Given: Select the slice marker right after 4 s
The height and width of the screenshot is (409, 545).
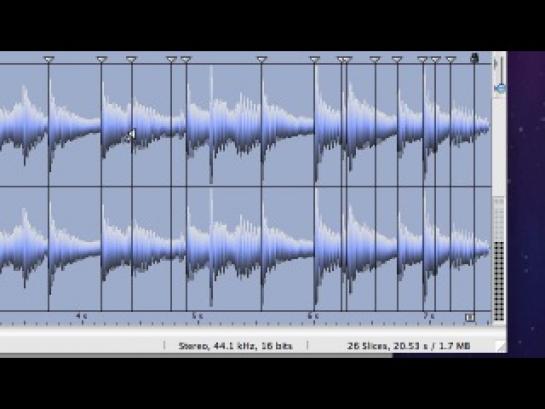Looking at the screenshot, I should coord(101,59).
